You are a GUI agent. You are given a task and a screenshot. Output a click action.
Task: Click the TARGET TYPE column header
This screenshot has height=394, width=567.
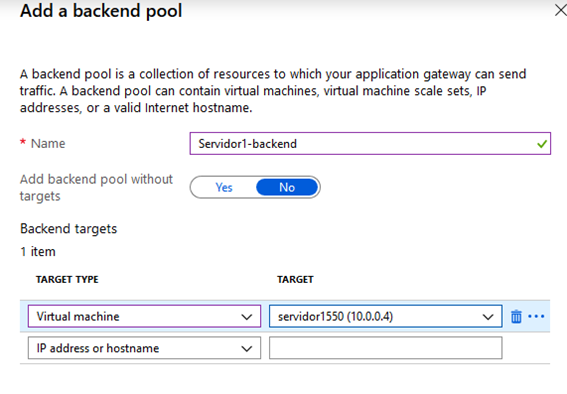point(67,279)
